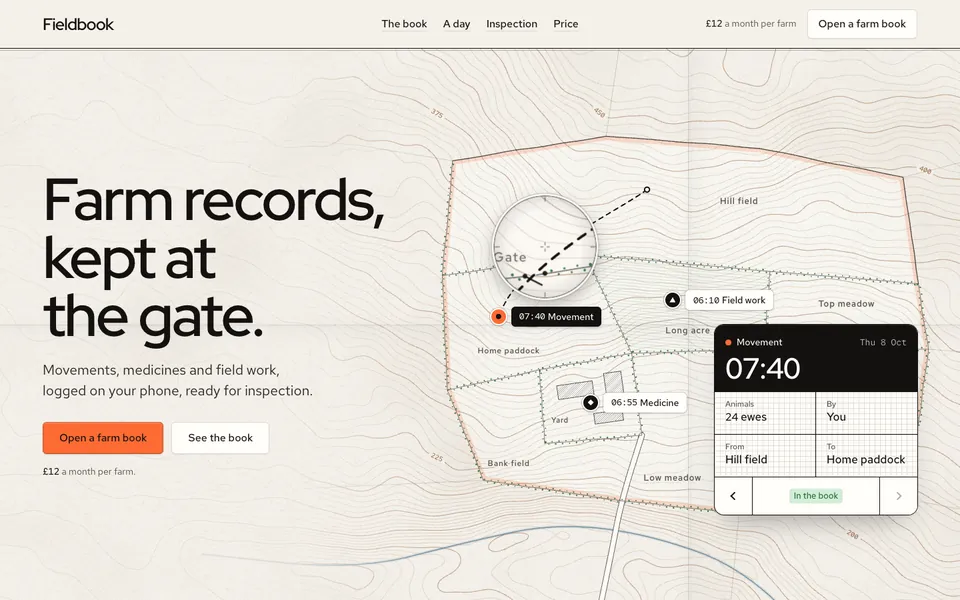This screenshot has height=600, width=960.
Task: Click the Home paddock map label
Action: [508, 351]
